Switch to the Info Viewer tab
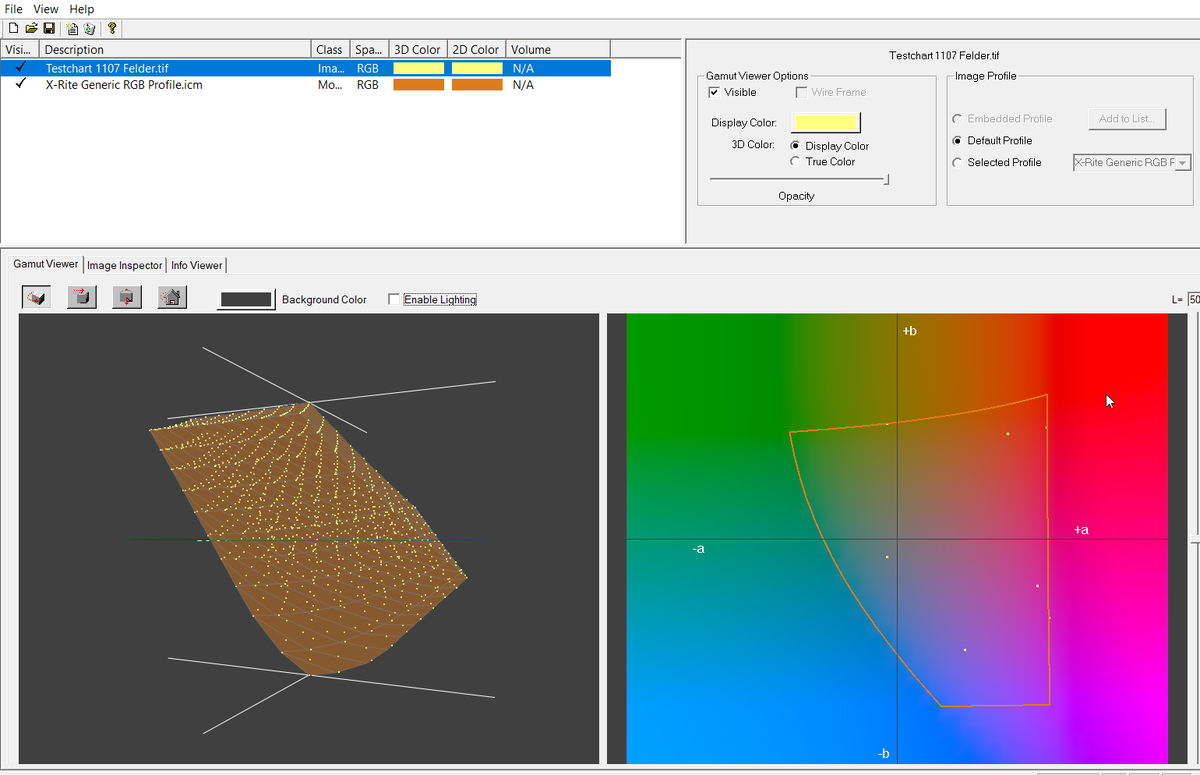 point(197,265)
